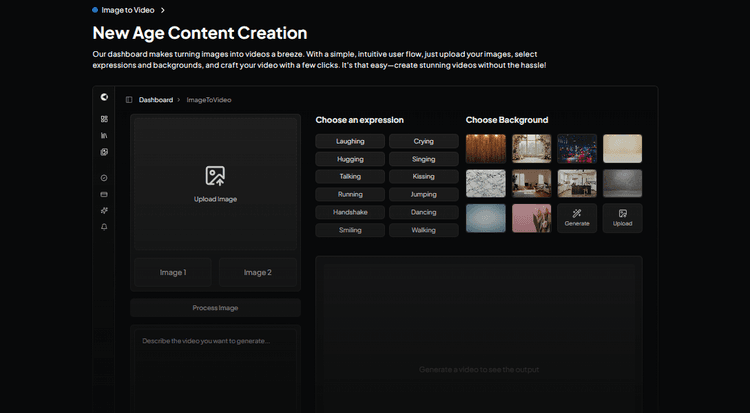The image size is (750, 413).
Task: Select the blue and red bokeh lights background
Action: coord(577,148)
